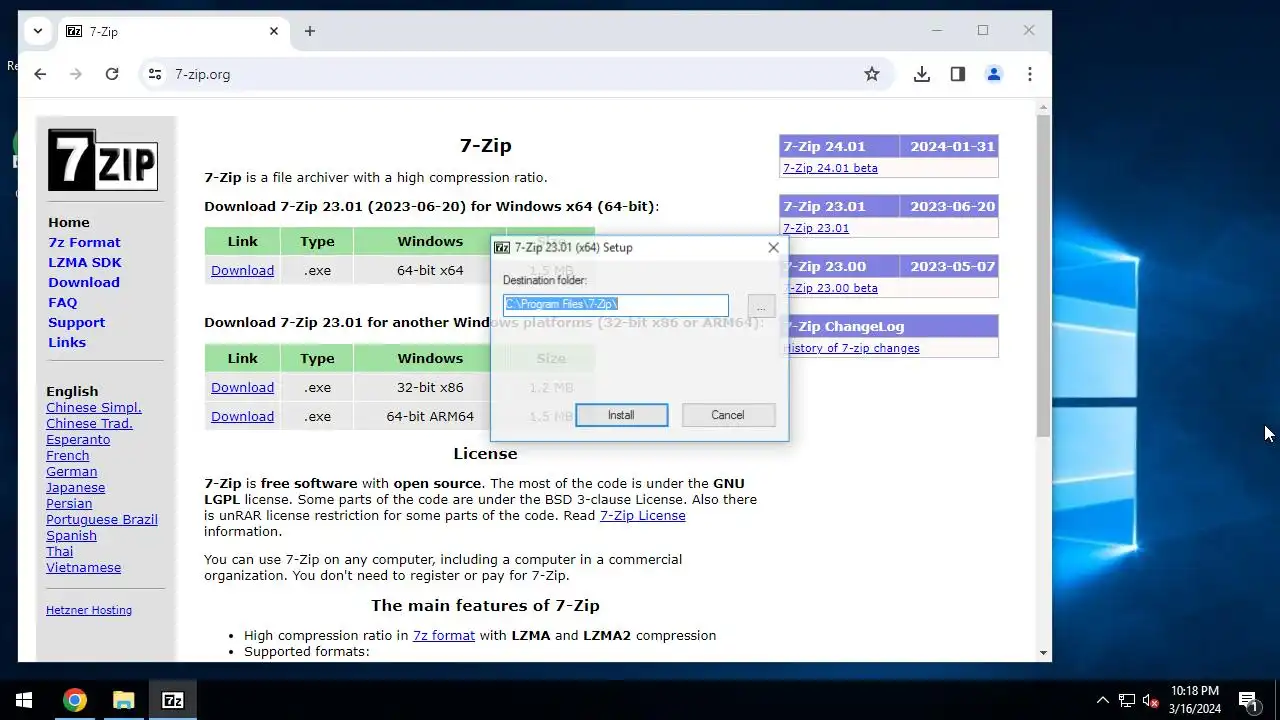
Task: Close the 7-Zip Setup dialog
Action: pos(773,247)
